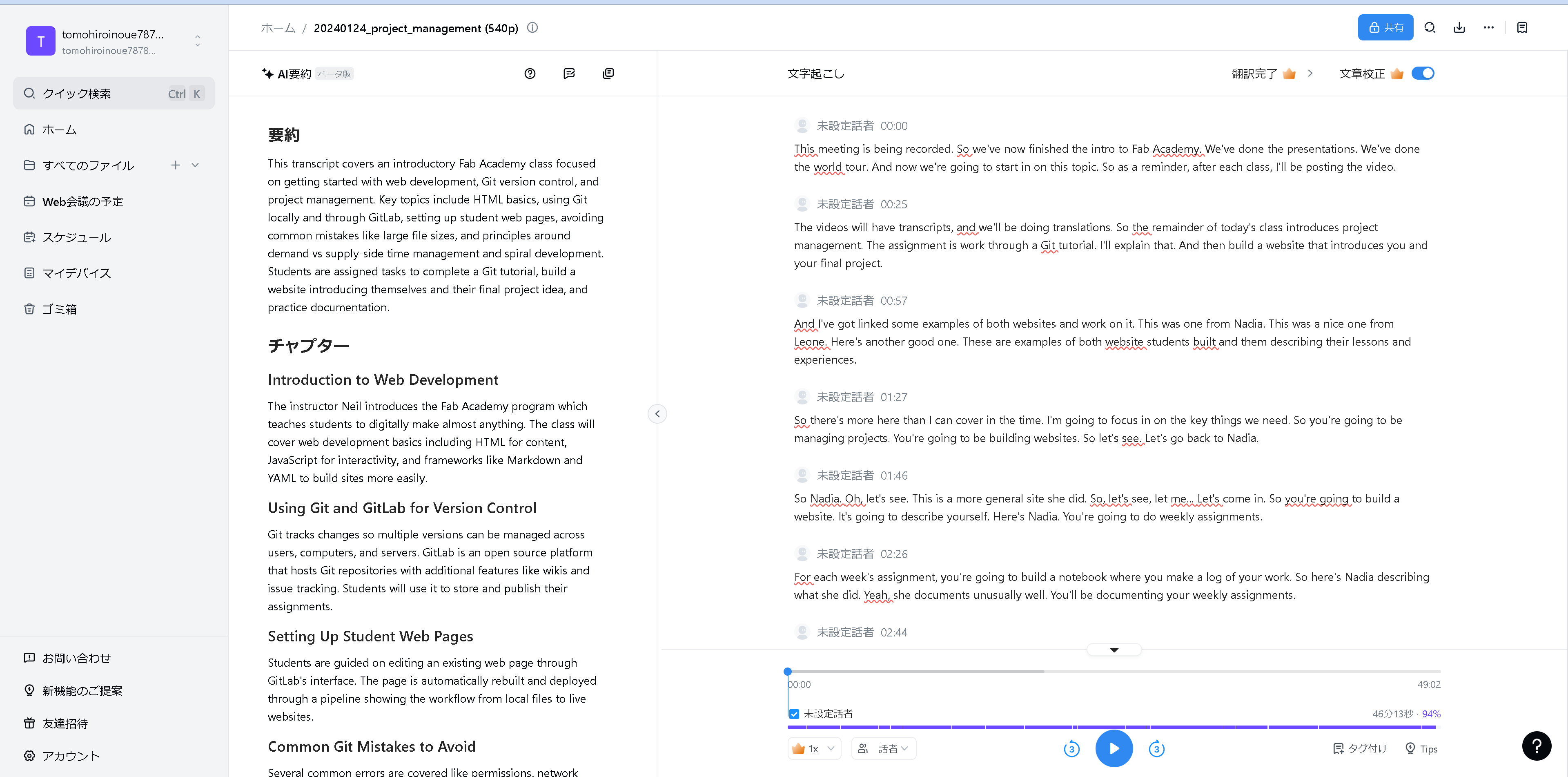Expand the chevron next to 翻訳完了
The width and height of the screenshot is (1568, 777).
(1310, 73)
